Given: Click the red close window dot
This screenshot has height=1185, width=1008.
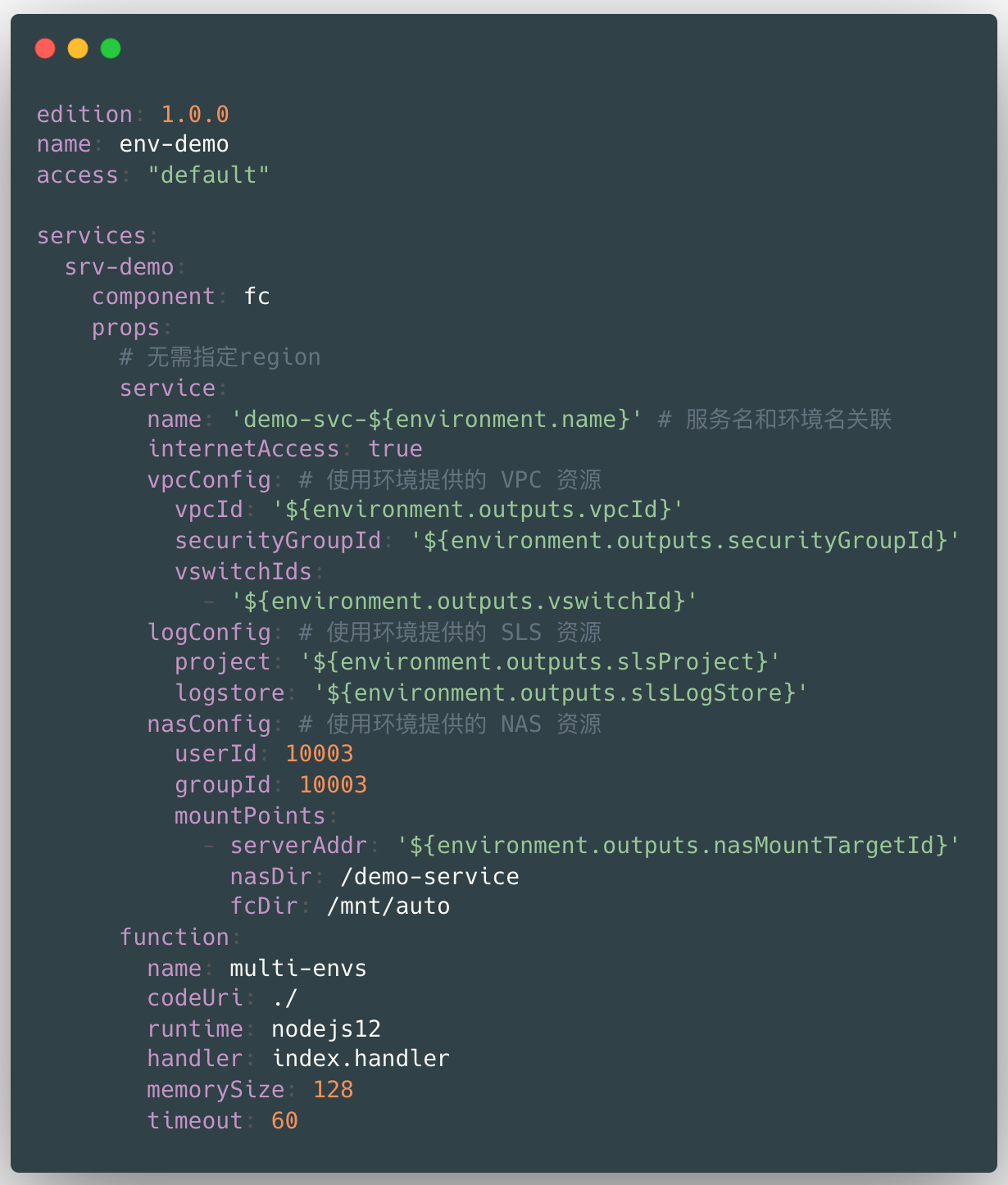Looking at the screenshot, I should point(45,49).
